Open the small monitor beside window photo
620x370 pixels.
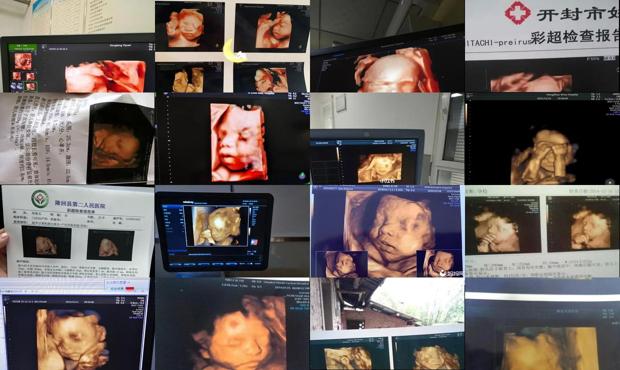pyautogui.click(x=387, y=139)
